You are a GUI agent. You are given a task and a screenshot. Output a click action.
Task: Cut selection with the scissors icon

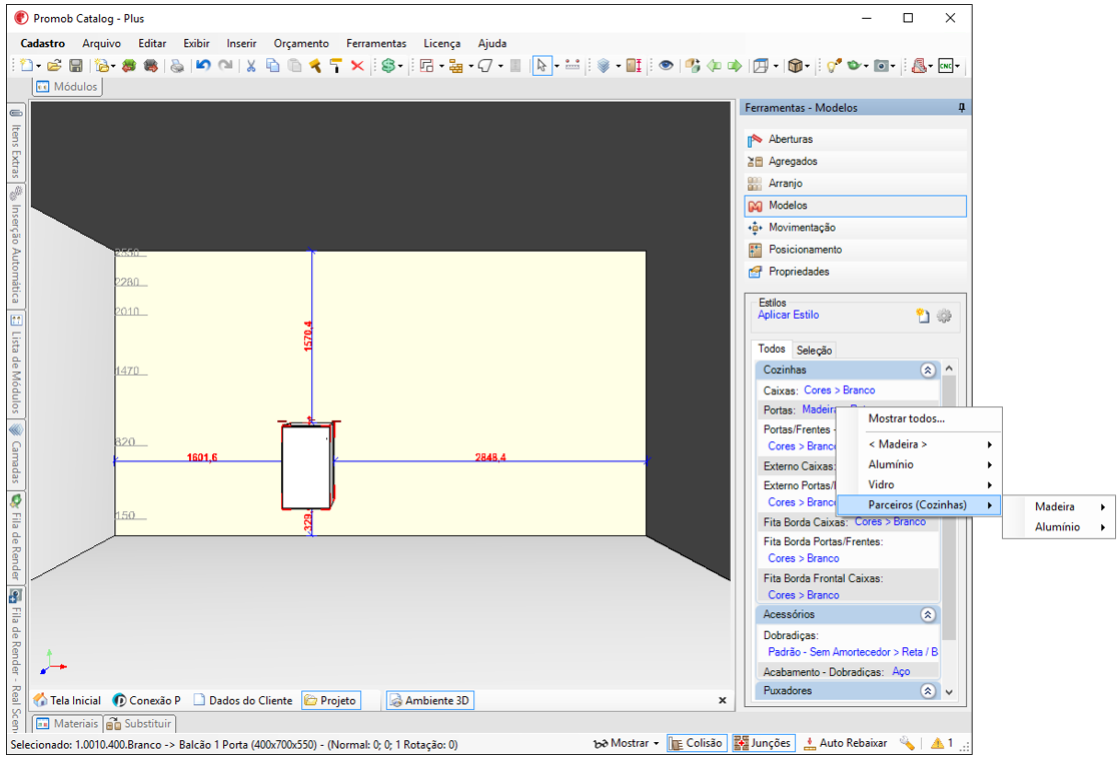251,66
